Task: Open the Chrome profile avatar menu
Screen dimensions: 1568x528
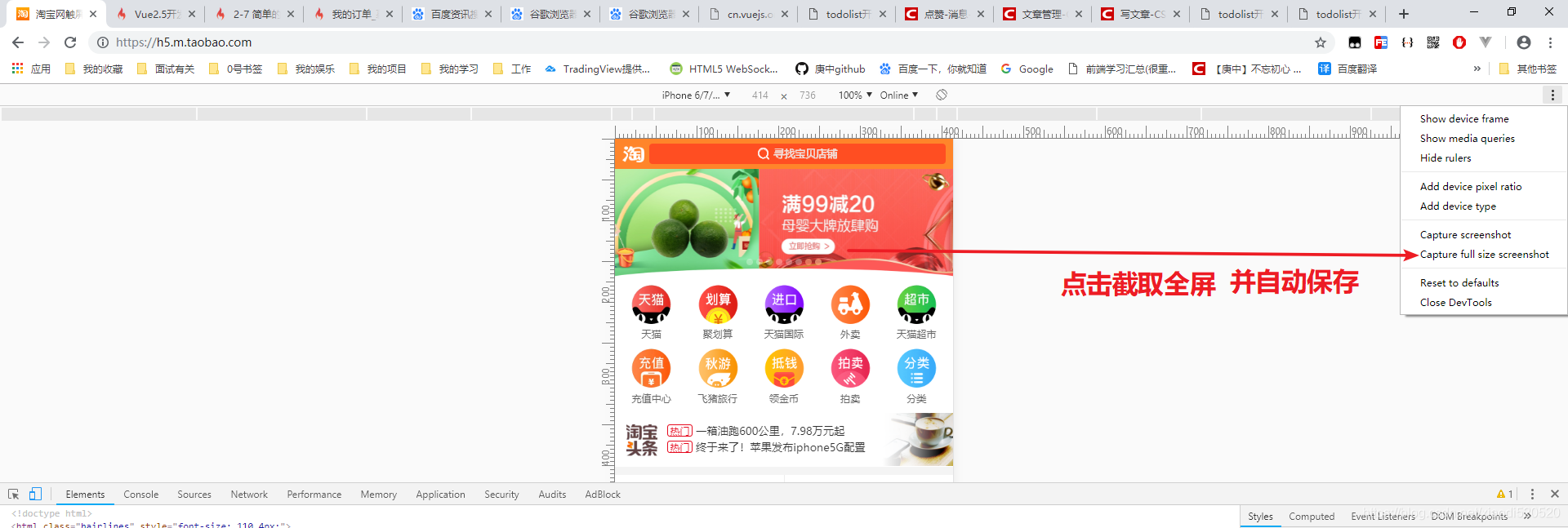Action: [x=1524, y=42]
